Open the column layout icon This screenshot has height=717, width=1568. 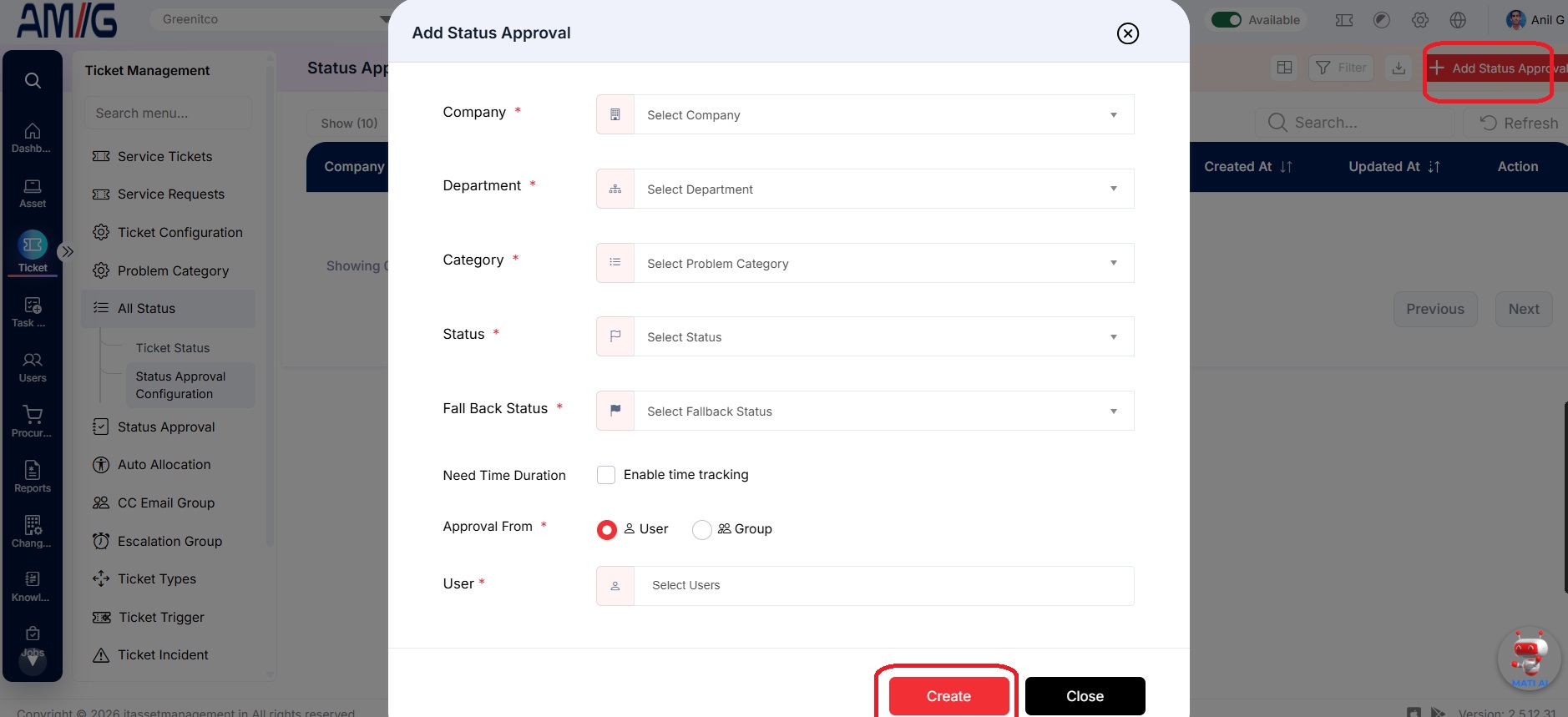pos(1285,68)
